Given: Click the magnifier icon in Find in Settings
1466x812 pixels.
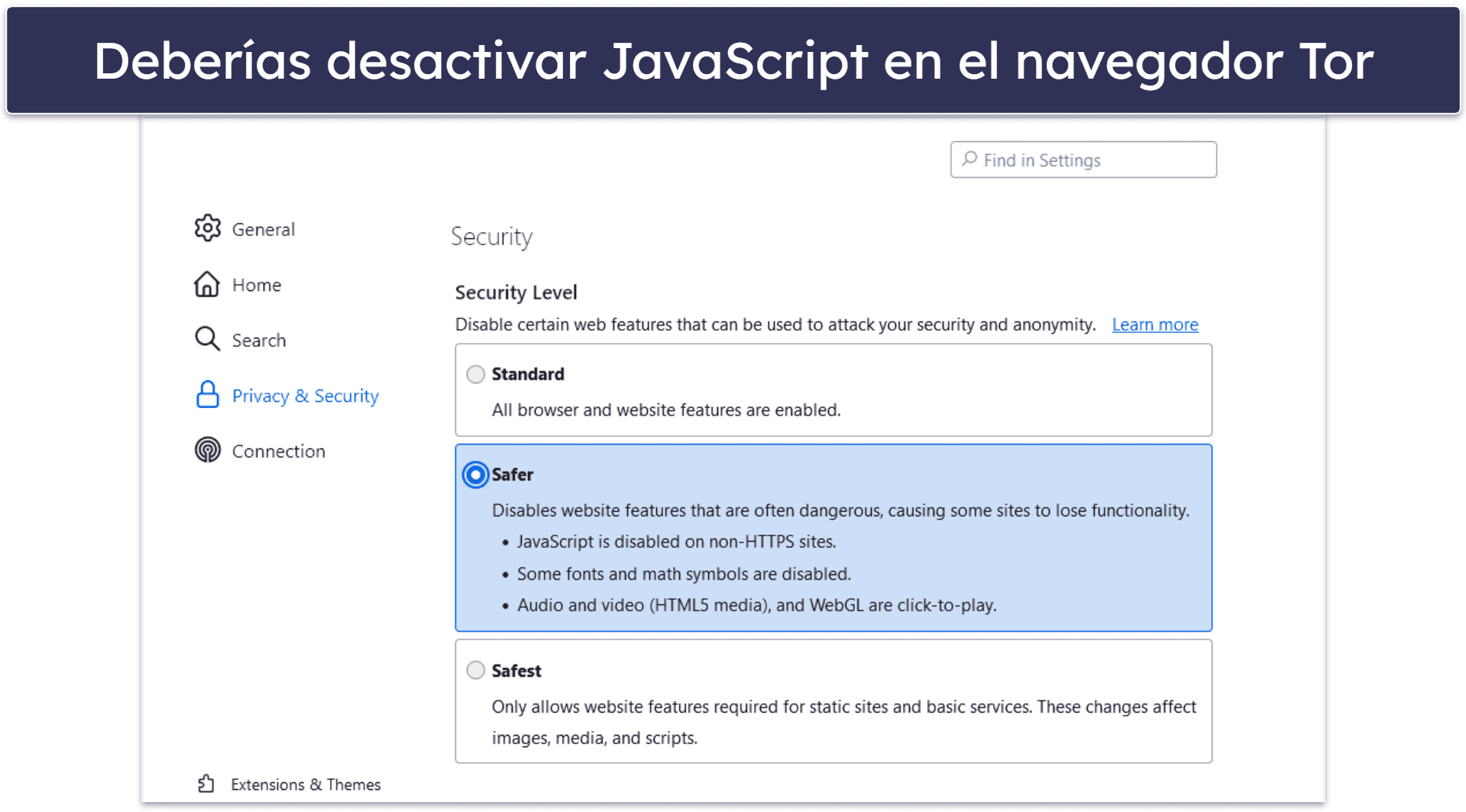Looking at the screenshot, I should pos(969,159).
